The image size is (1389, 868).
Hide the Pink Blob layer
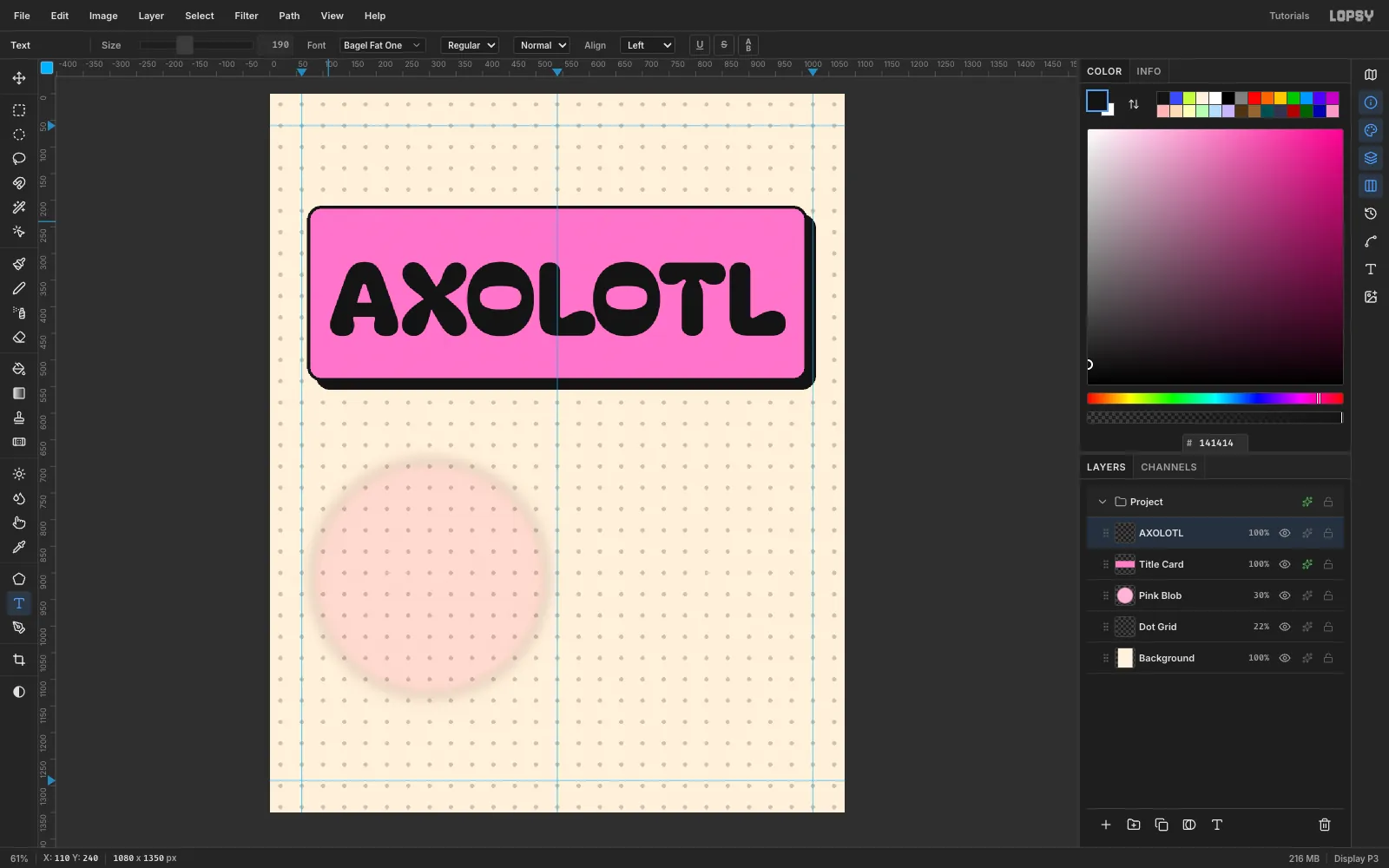pyautogui.click(x=1285, y=595)
